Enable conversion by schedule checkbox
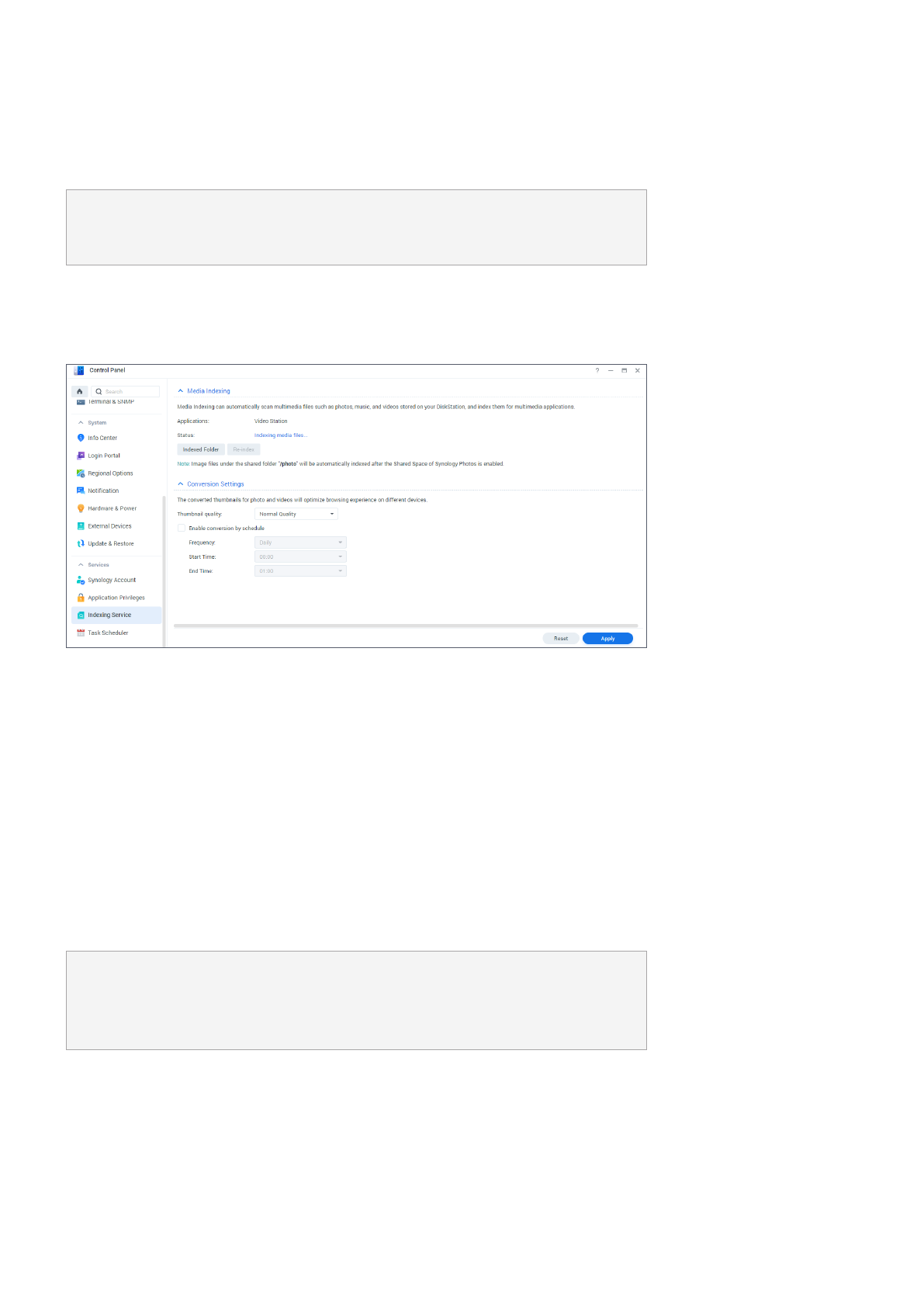The image size is (924, 1307). coord(182,529)
